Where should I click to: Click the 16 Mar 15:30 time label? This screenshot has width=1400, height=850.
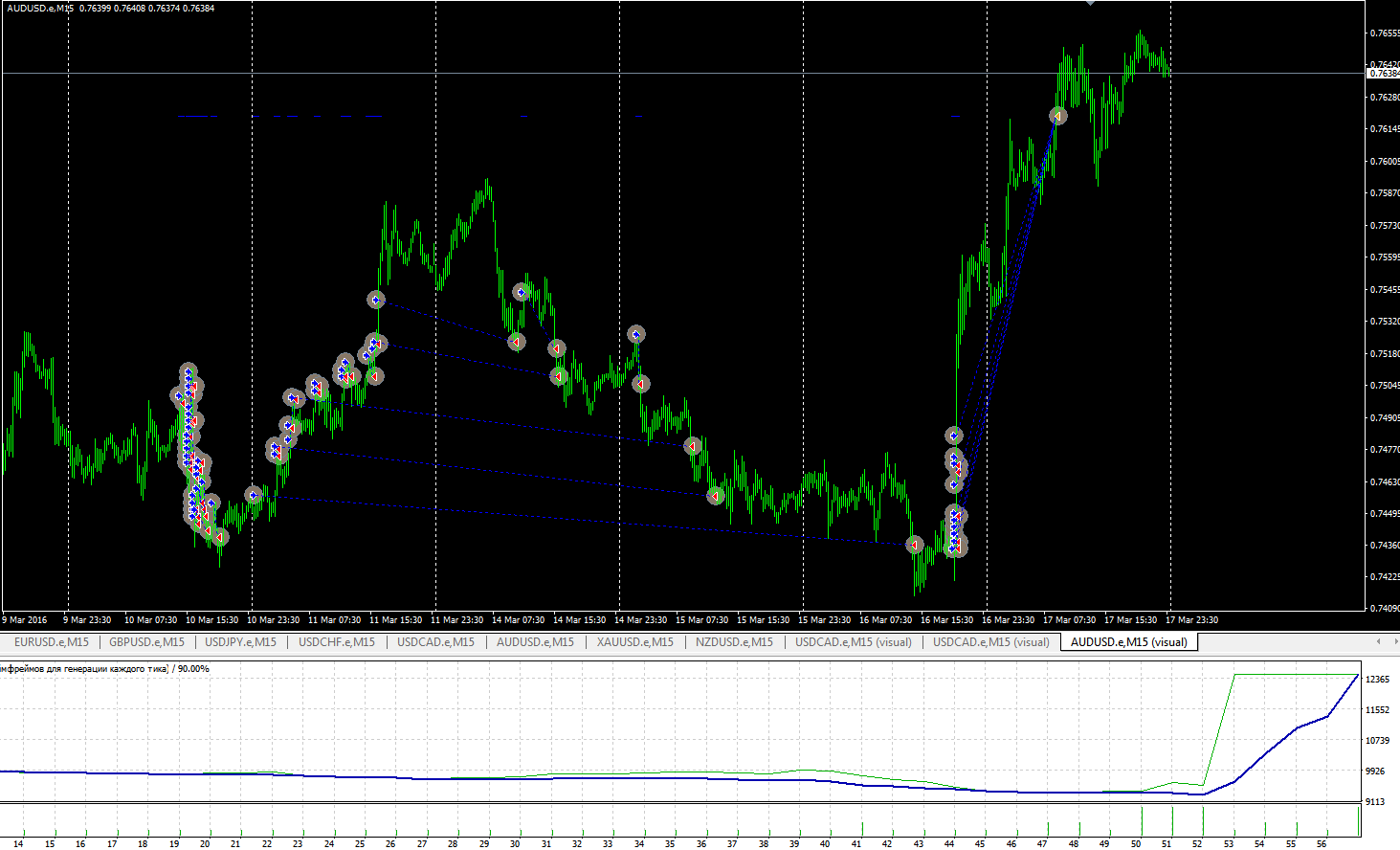point(946,620)
